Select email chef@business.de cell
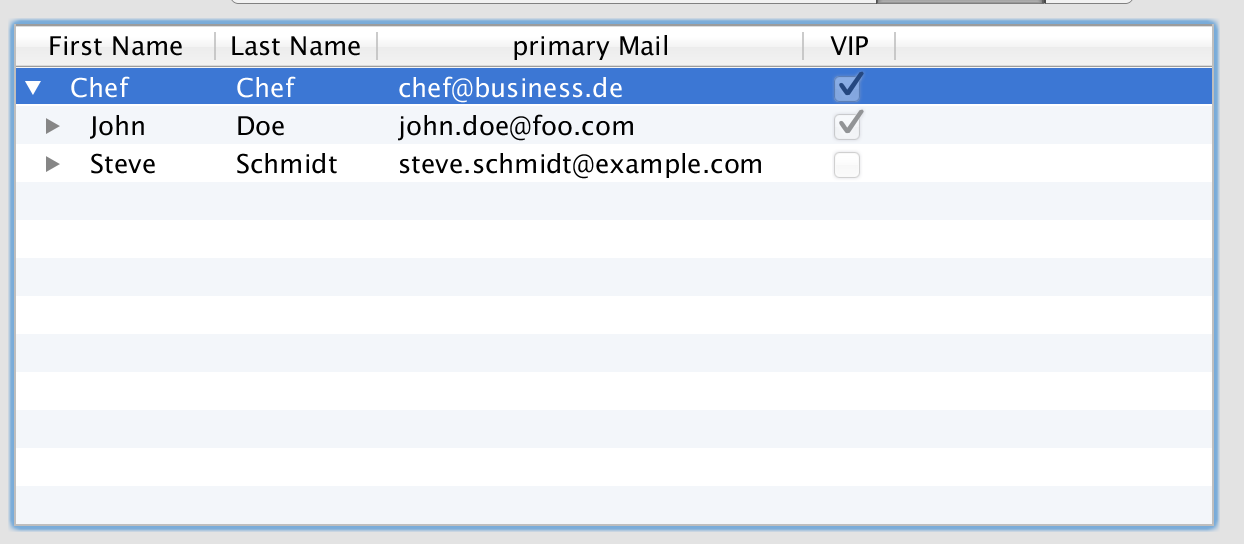This screenshot has height=544, width=1244. 510,88
